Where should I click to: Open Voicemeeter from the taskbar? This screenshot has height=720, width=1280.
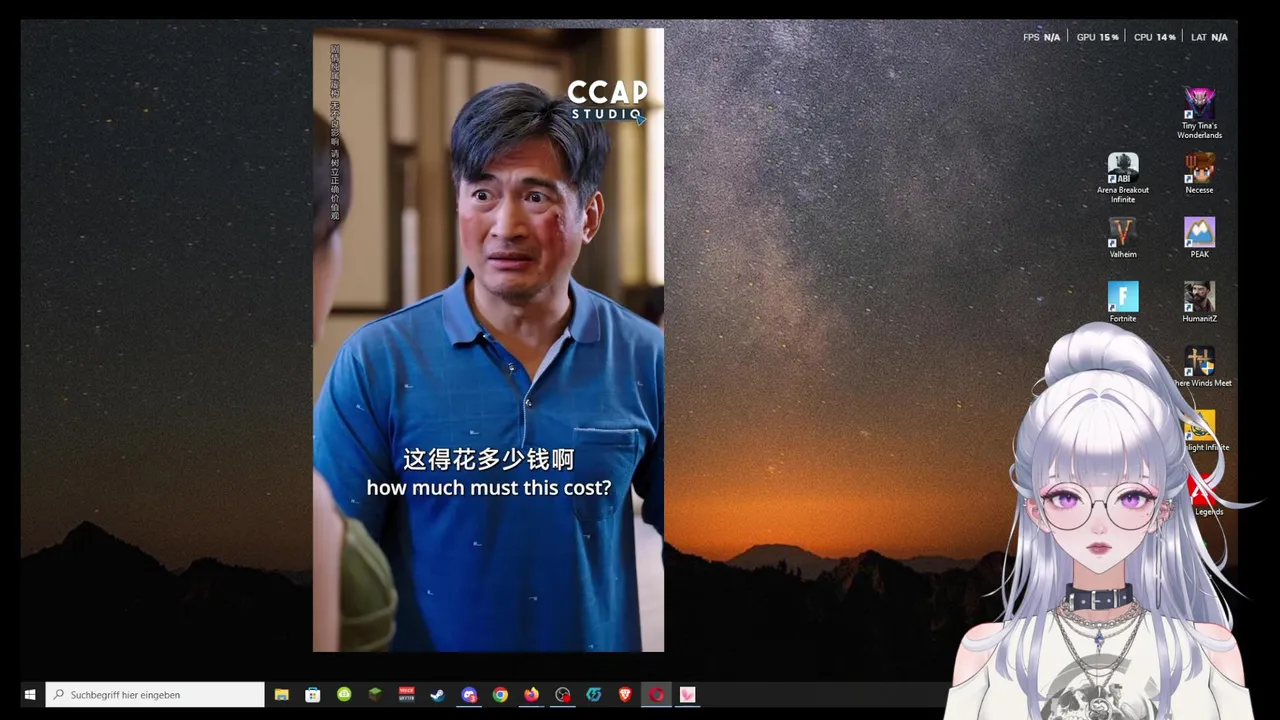click(x=406, y=694)
